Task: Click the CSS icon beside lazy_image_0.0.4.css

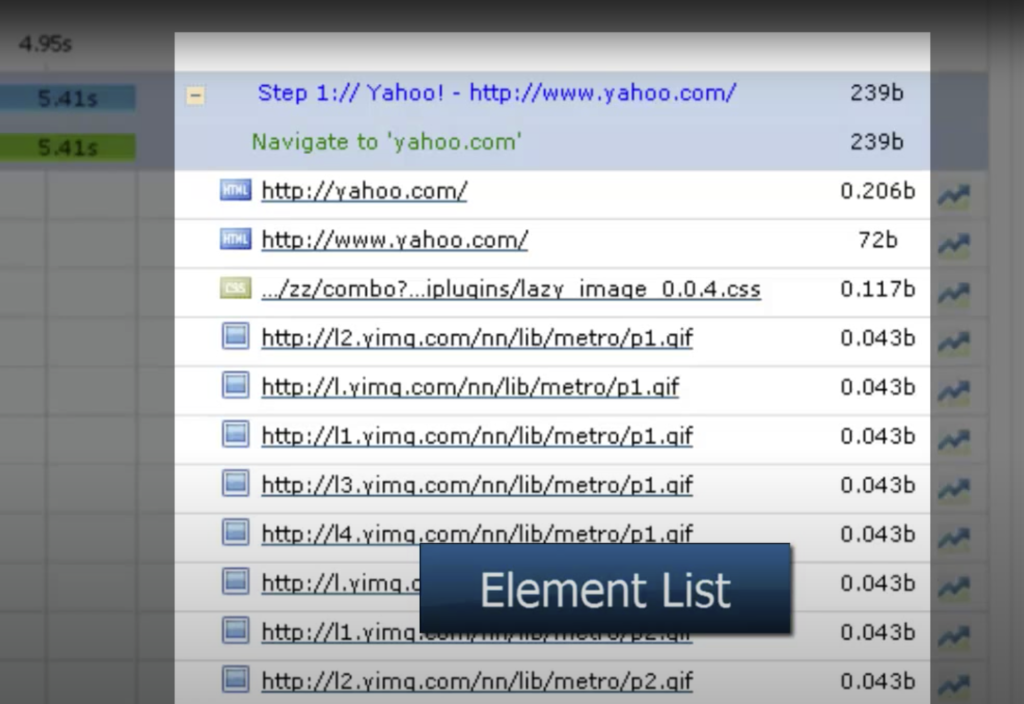Action: [235, 288]
